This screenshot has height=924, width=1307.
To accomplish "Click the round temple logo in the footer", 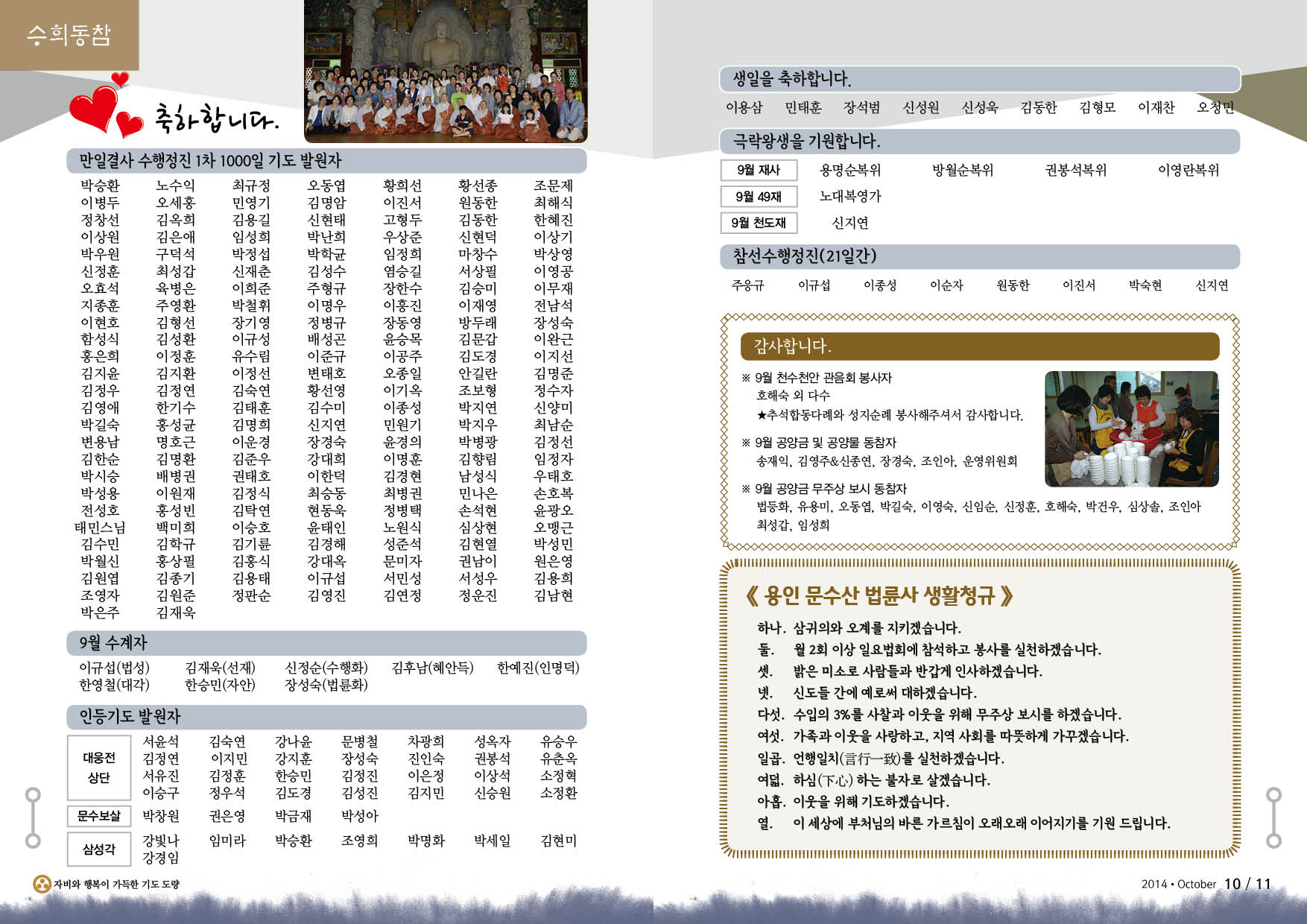I will coord(42,884).
